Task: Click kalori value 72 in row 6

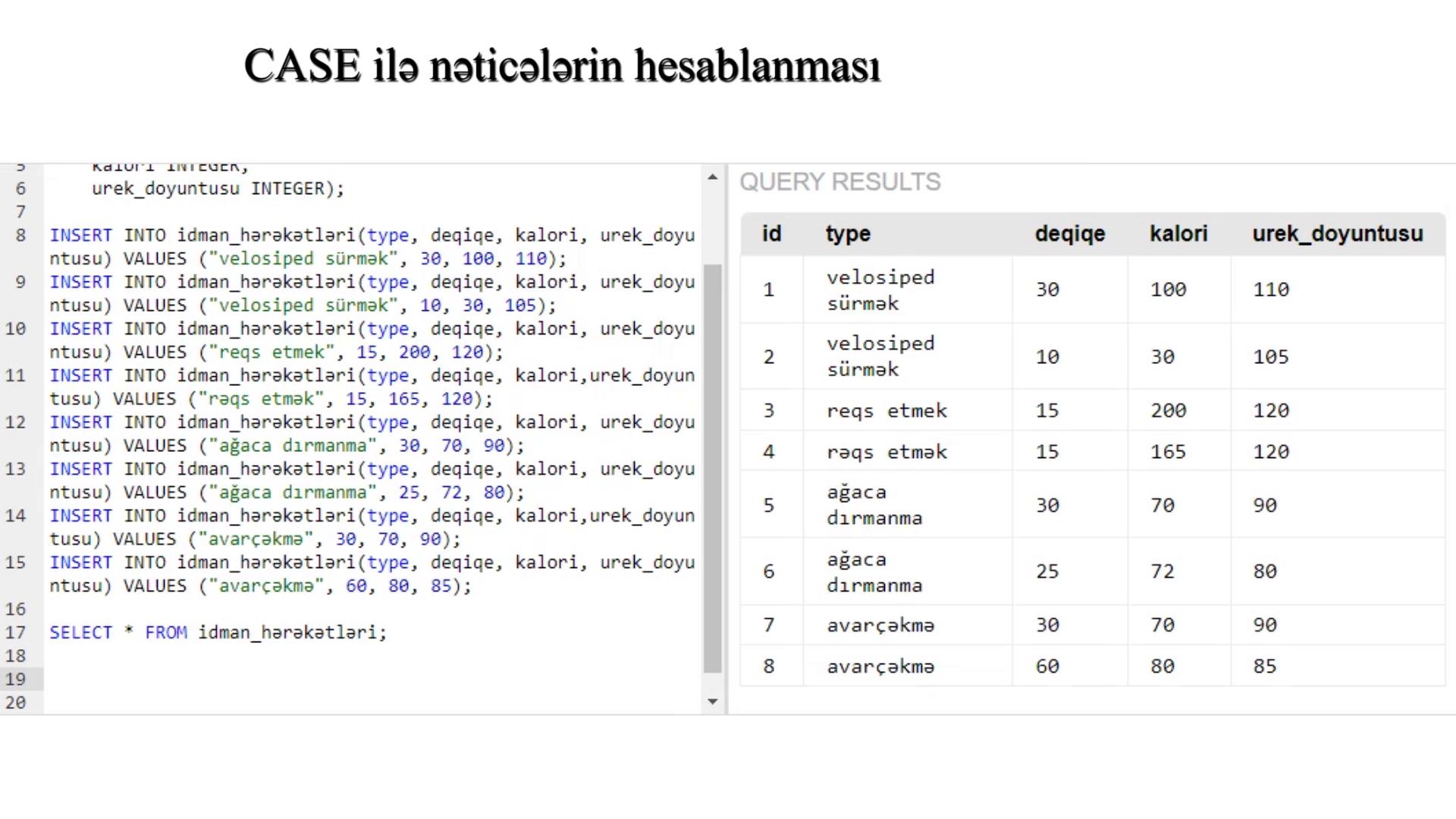Action: point(1163,571)
